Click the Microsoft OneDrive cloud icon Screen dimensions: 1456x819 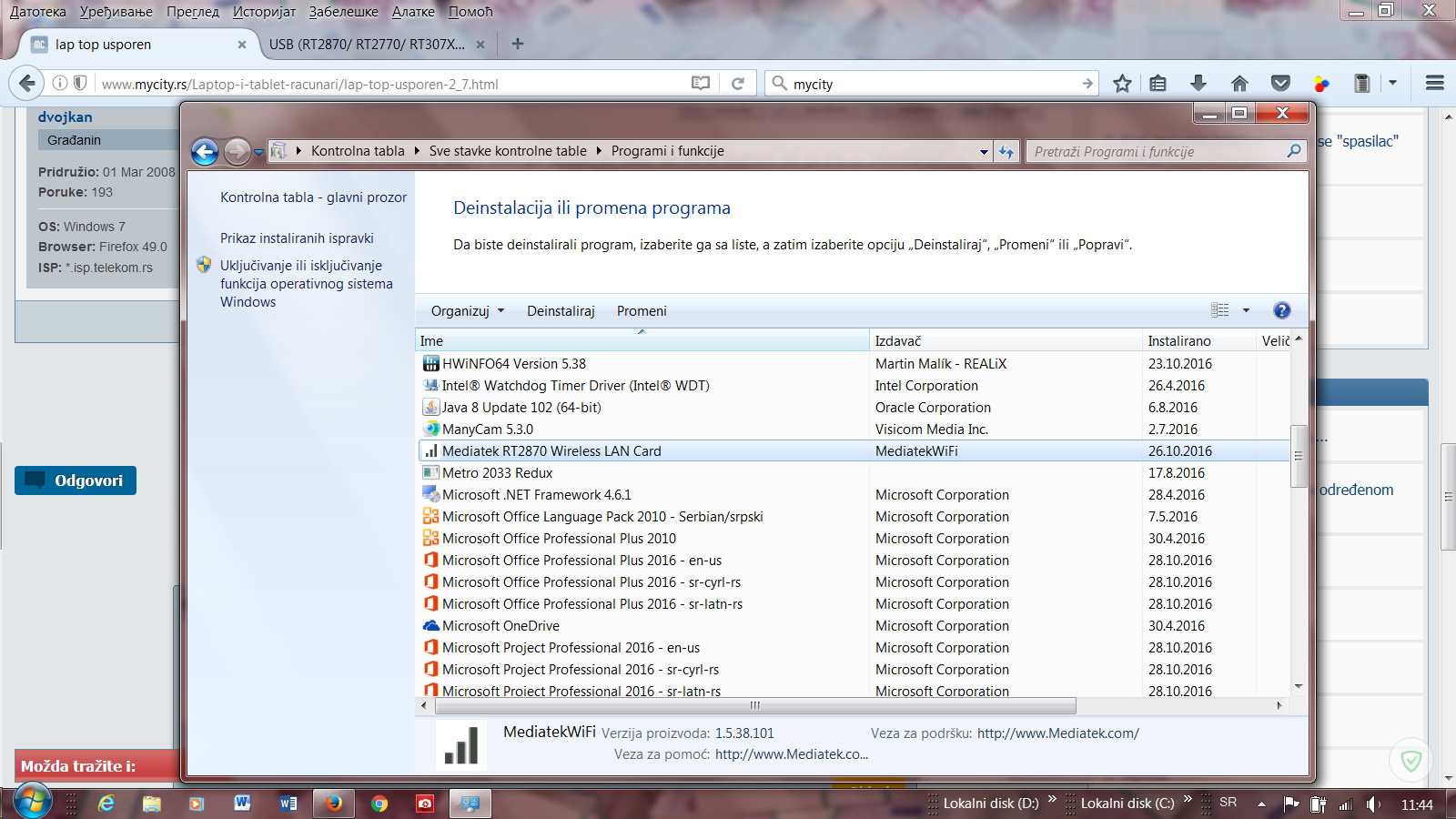coord(431,626)
